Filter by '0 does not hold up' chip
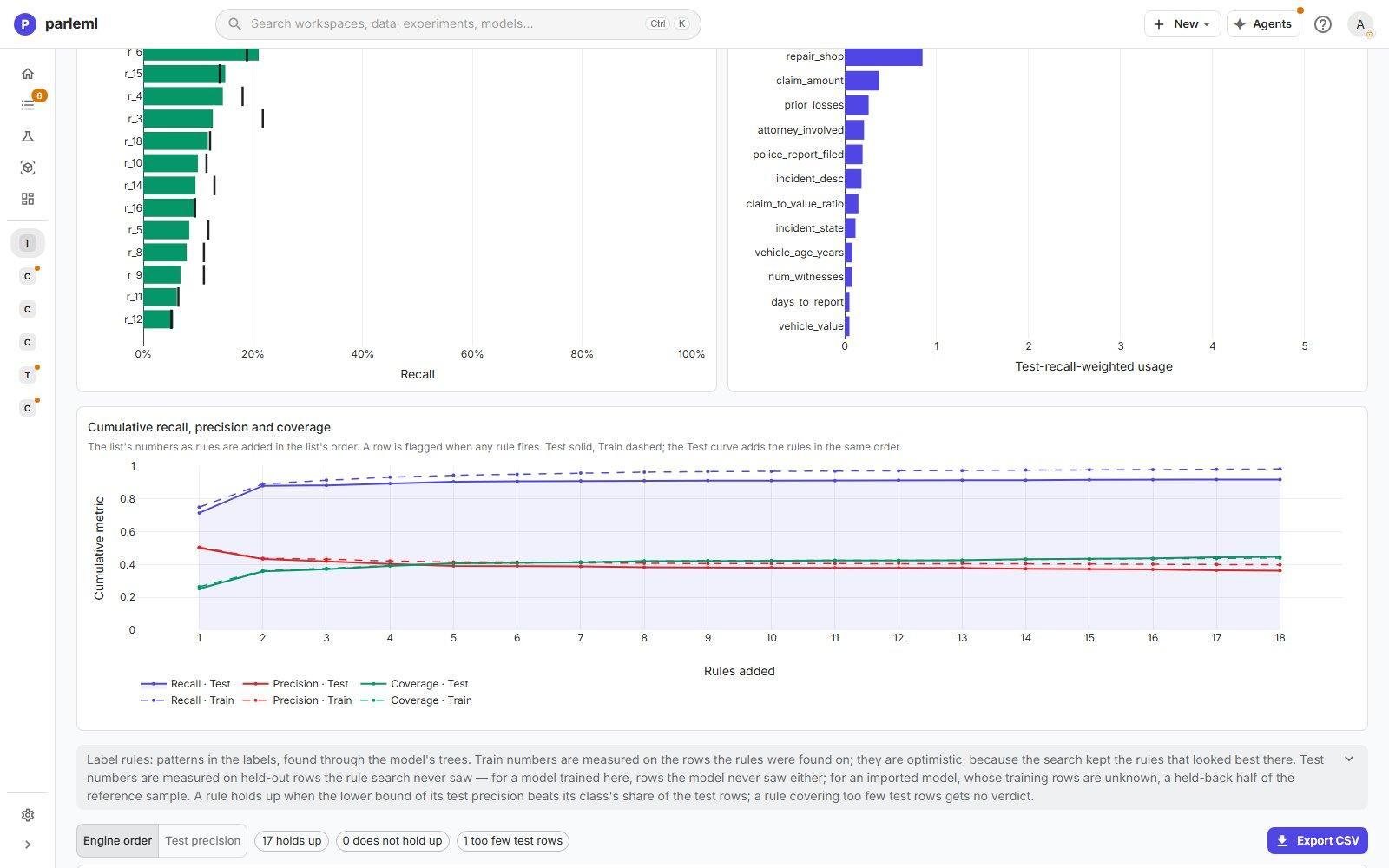This screenshot has height=868, width=1389. (x=392, y=840)
